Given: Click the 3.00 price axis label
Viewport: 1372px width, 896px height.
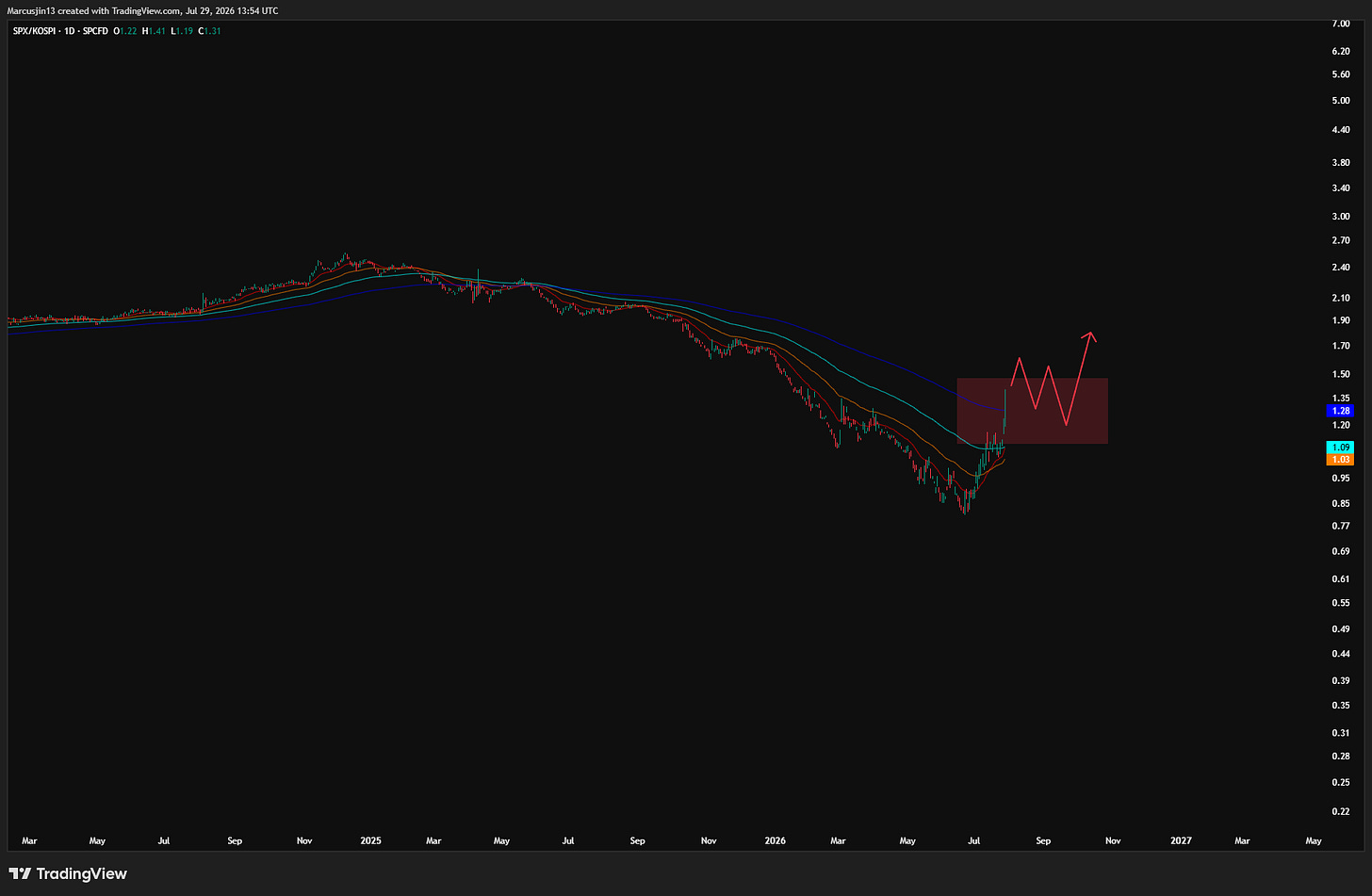Looking at the screenshot, I should point(1340,216).
